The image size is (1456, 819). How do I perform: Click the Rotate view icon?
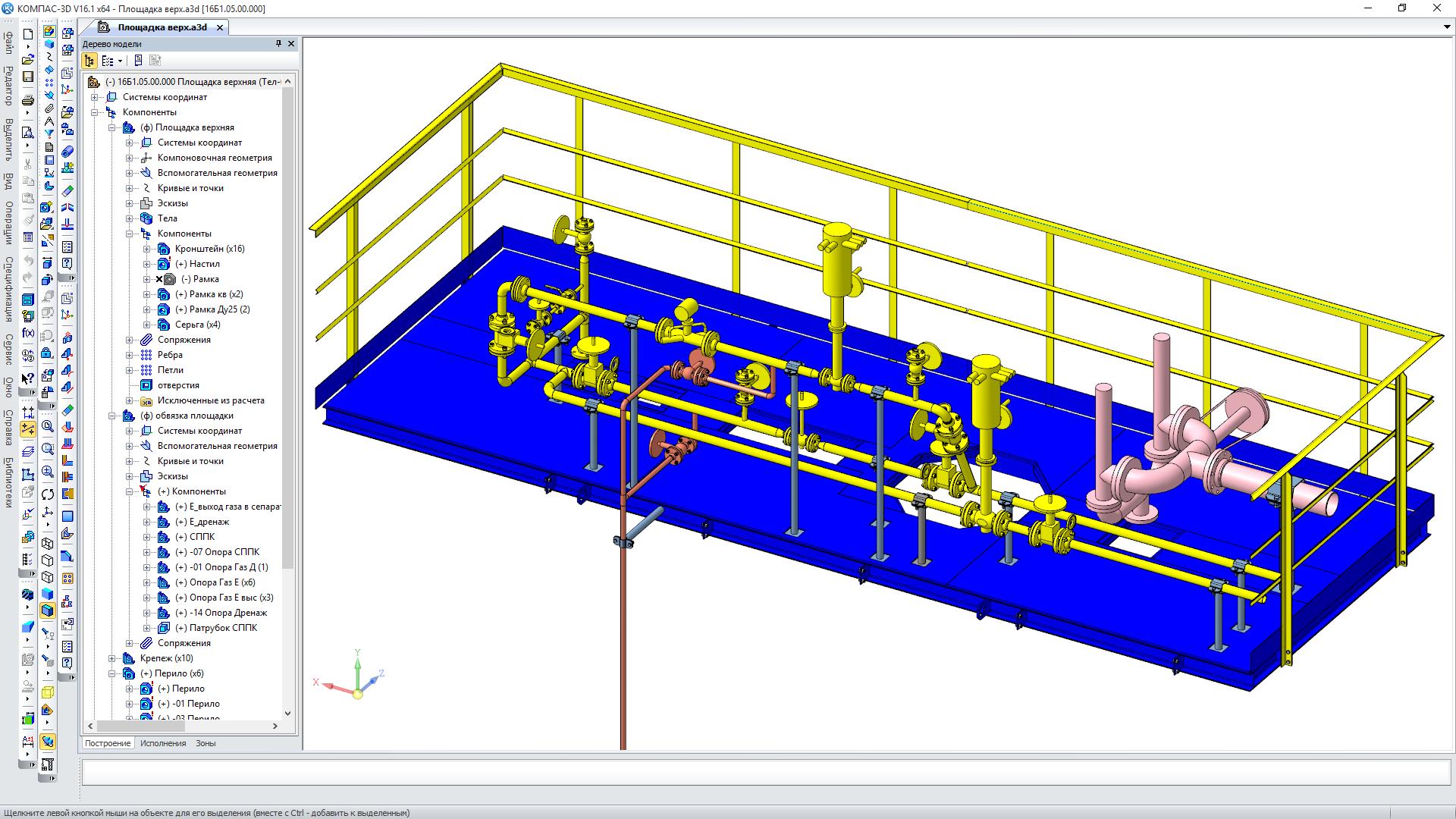click(48, 494)
